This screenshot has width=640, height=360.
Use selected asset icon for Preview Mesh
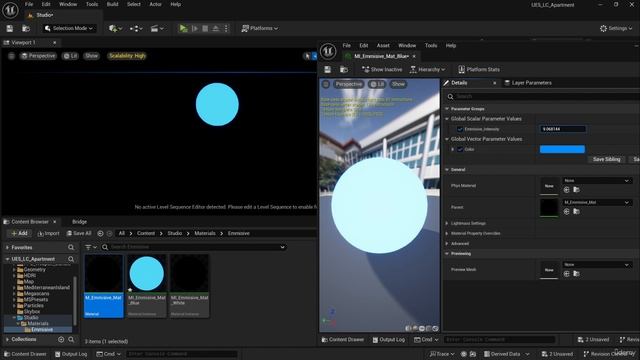(567, 273)
